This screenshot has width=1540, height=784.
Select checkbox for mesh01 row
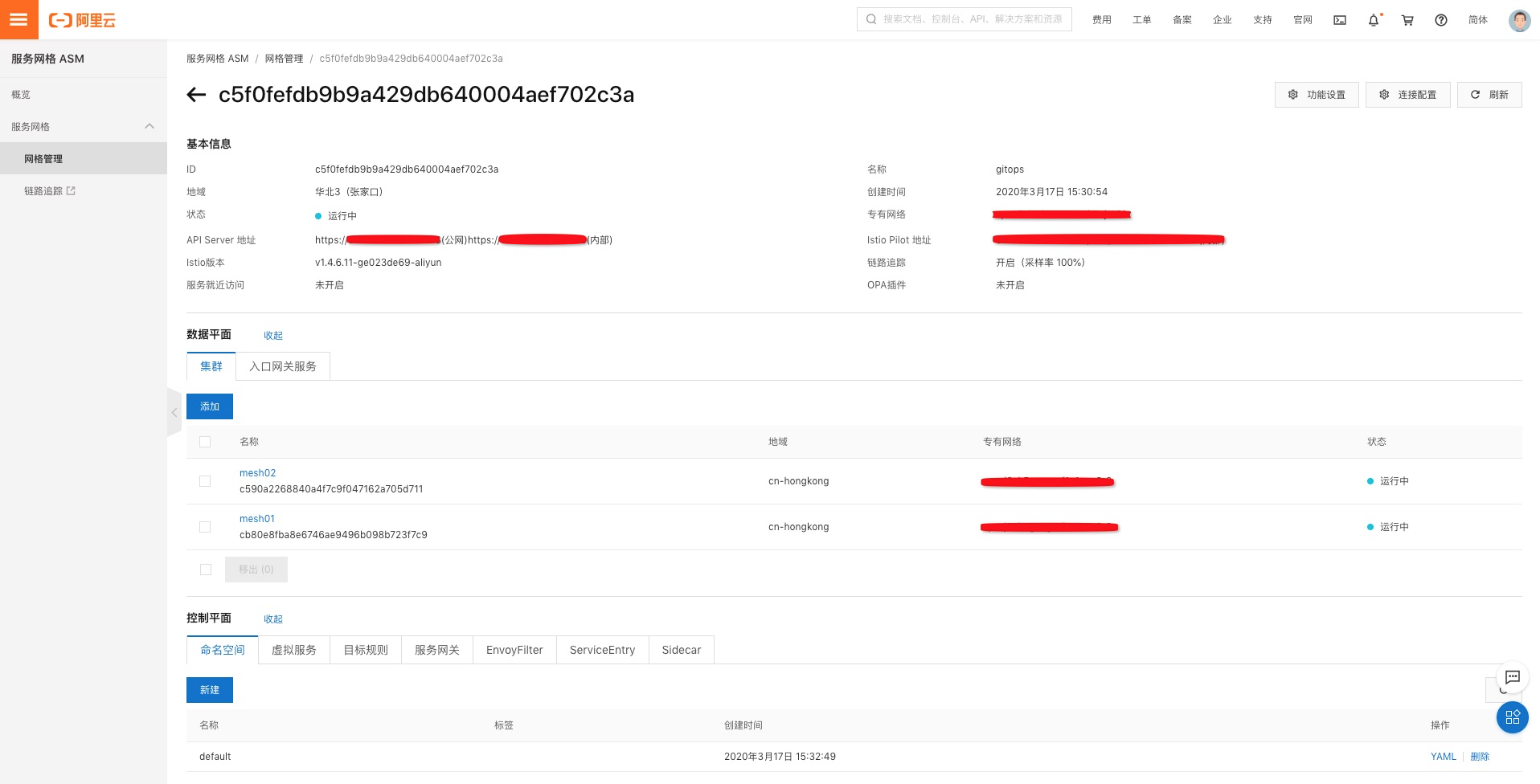[x=205, y=527]
